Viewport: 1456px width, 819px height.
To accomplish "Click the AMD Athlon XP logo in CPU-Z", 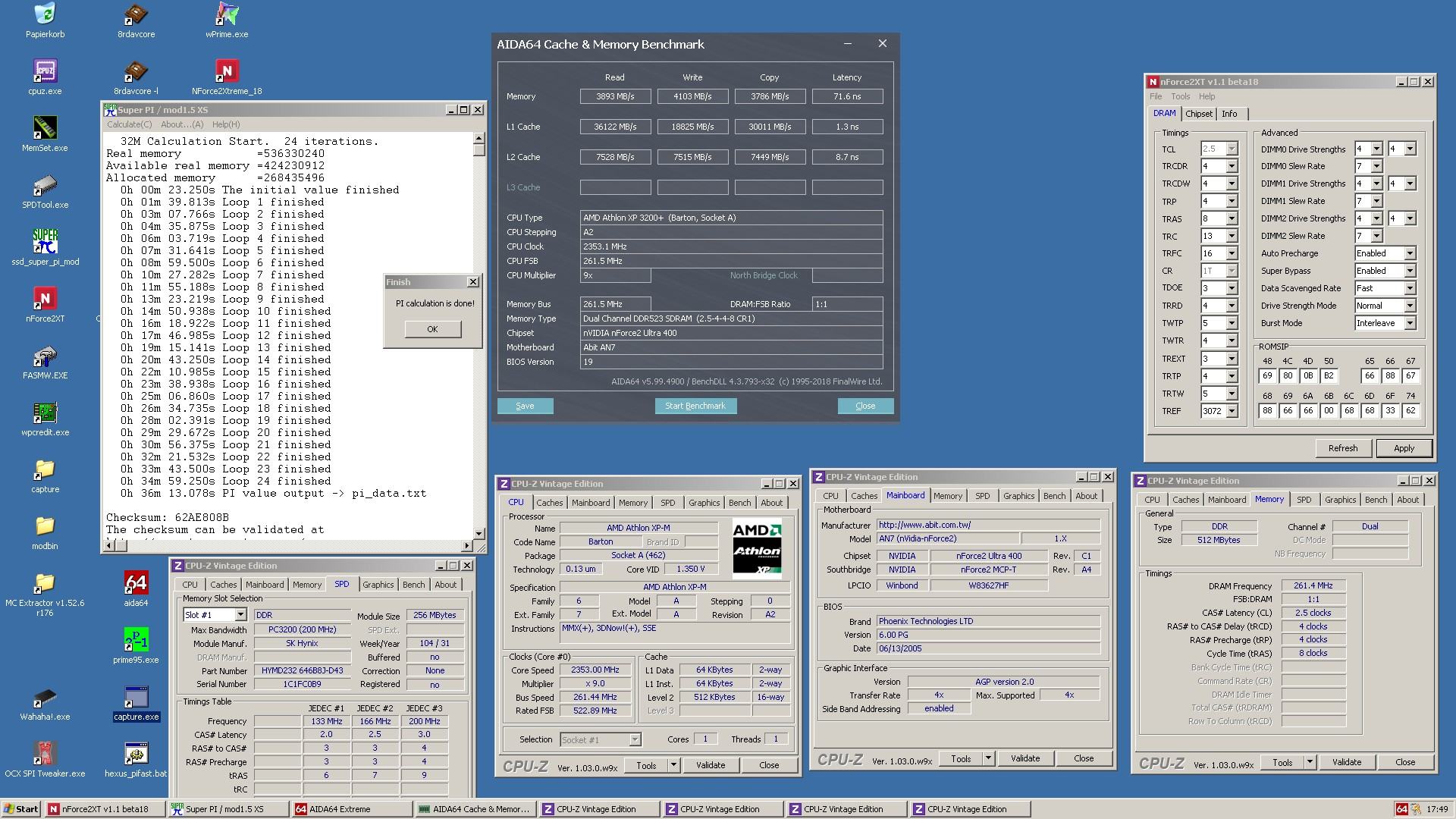I will (757, 549).
